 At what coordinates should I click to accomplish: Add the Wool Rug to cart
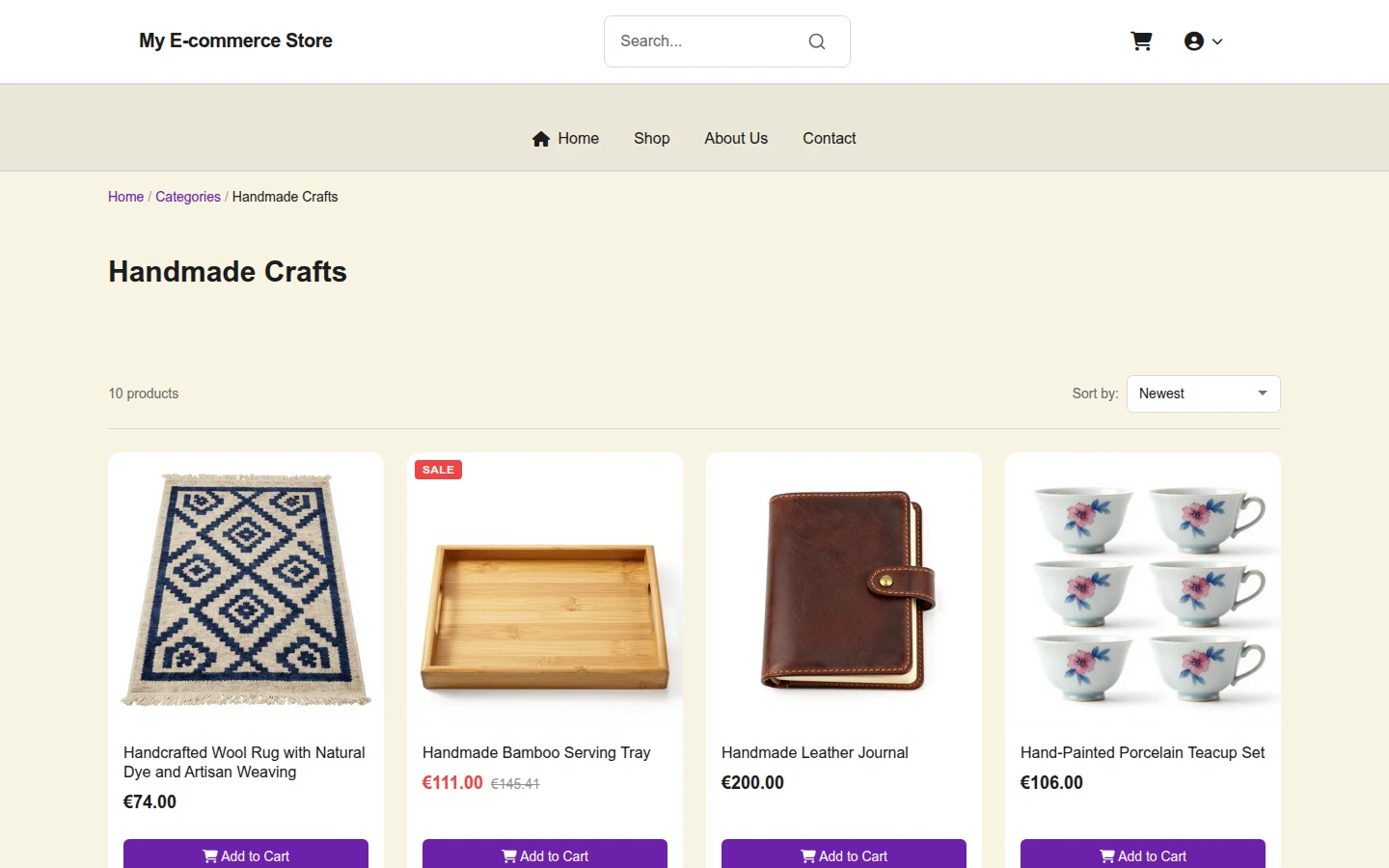(x=246, y=854)
